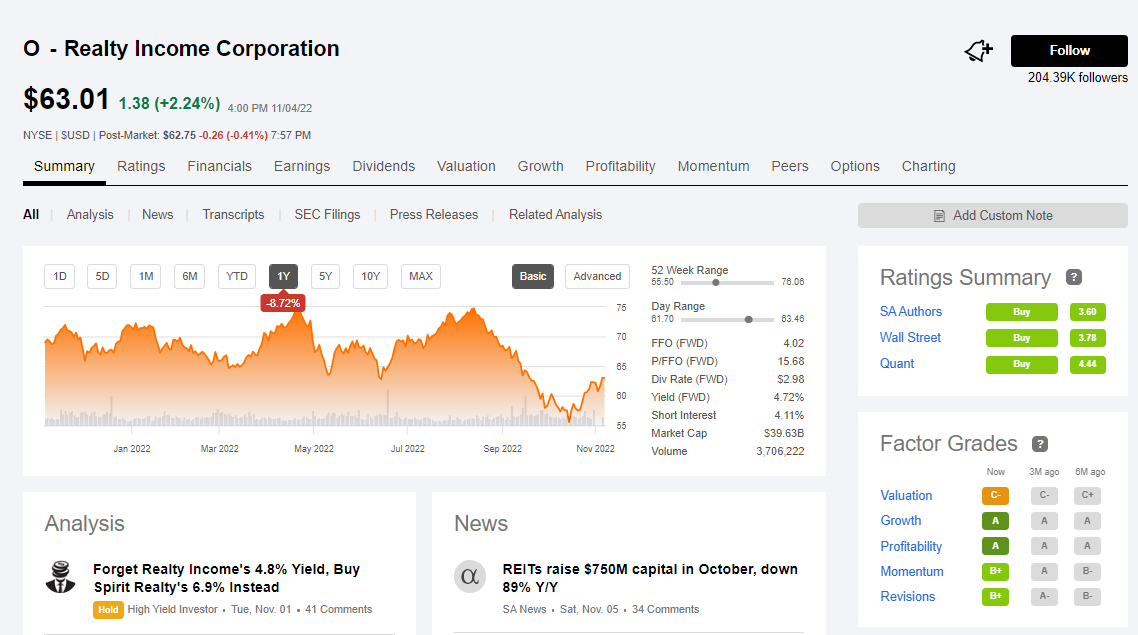
Task: Switch to the Earnings tab
Action: click(x=302, y=166)
